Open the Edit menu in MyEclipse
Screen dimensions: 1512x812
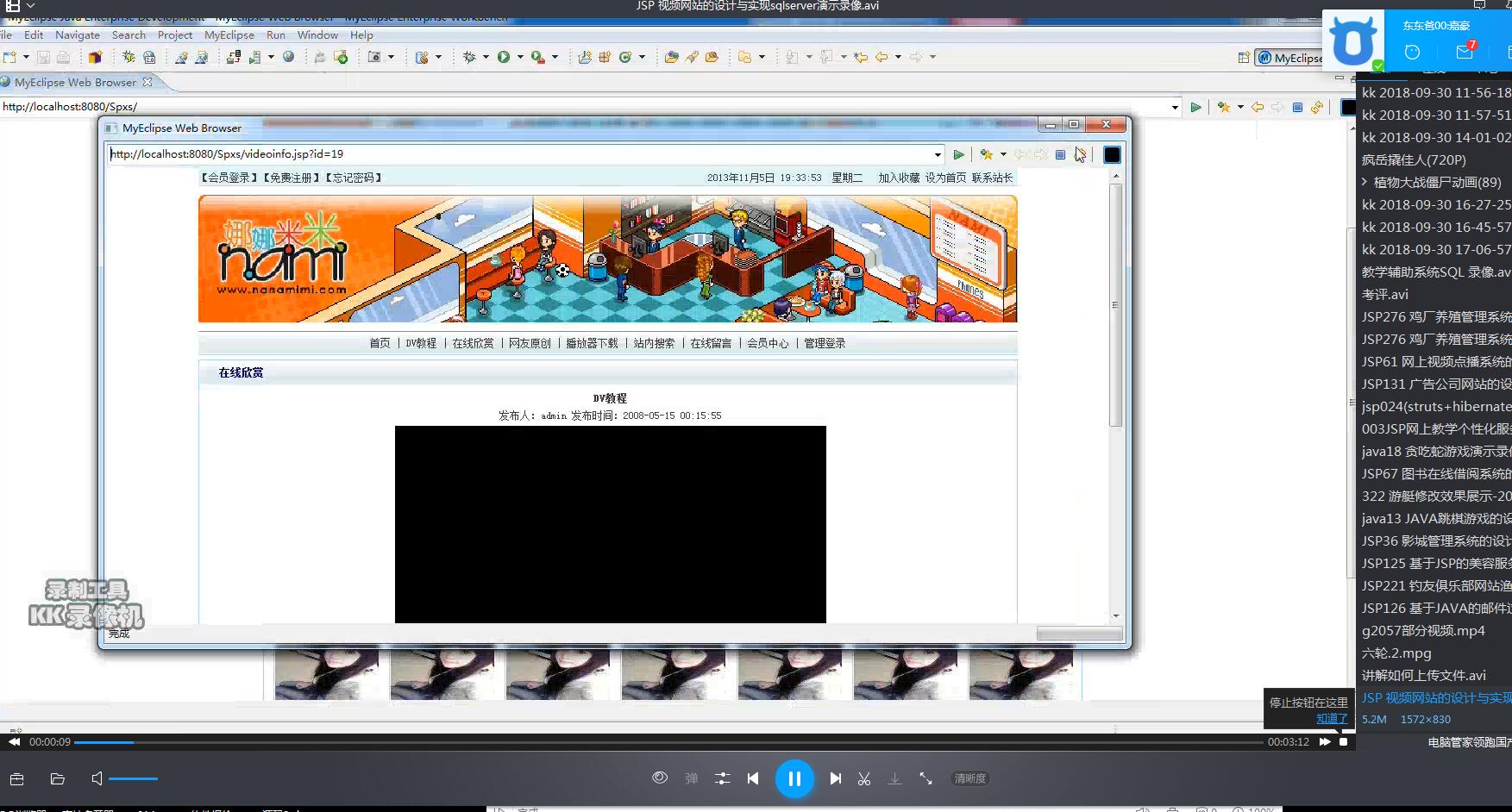34,35
